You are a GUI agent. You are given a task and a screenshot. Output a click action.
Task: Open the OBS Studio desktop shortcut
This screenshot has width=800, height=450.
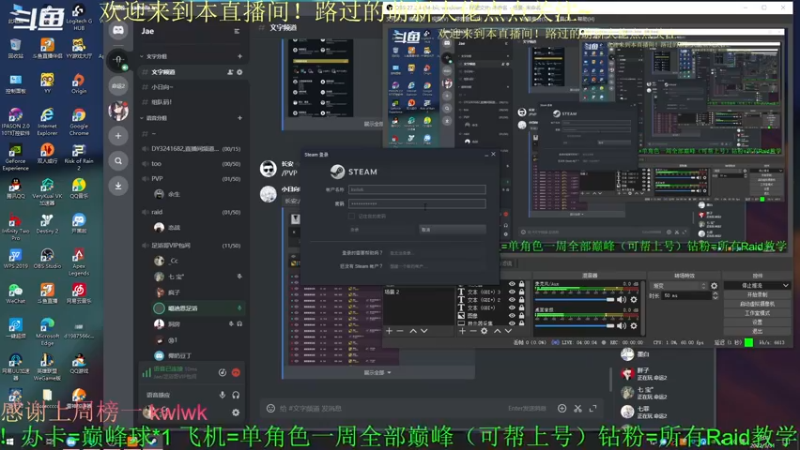[x=47, y=258]
